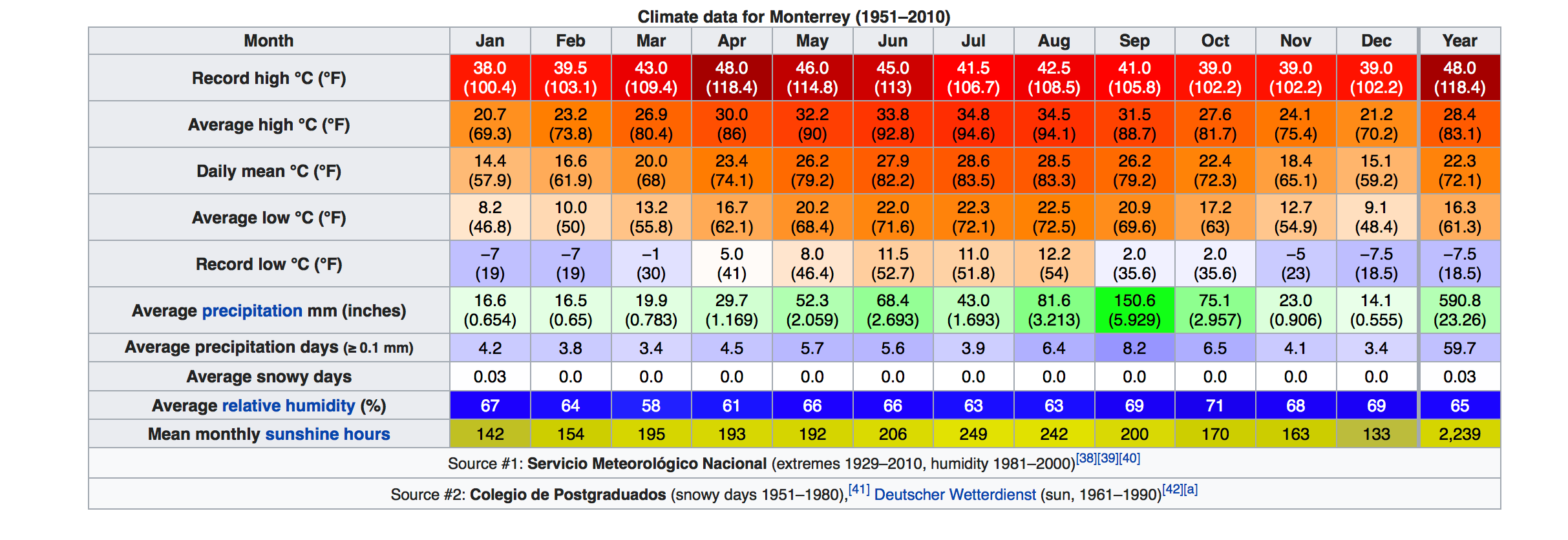
Task: Click the February precipitation cell 16.5 (0.65)
Action: point(571,311)
